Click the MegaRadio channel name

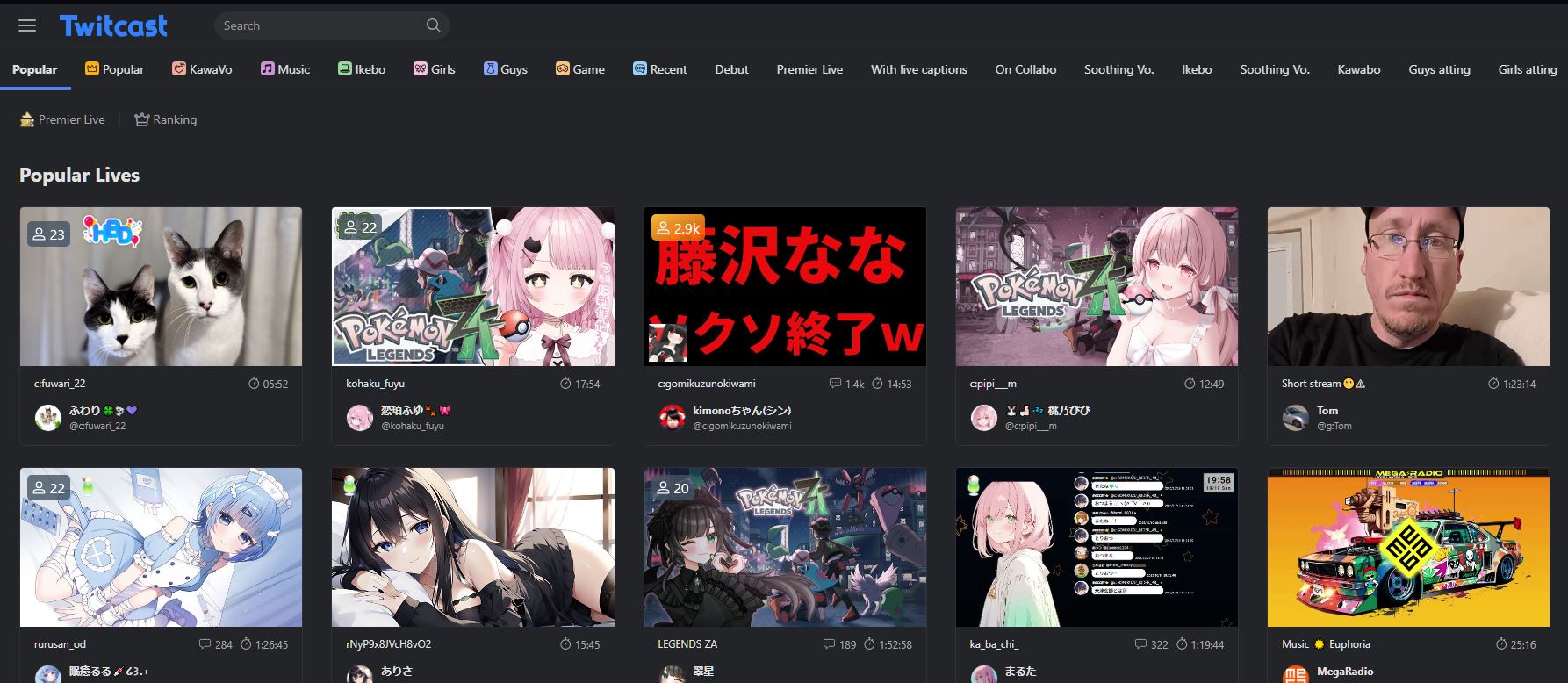click(x=1346, y=672)
